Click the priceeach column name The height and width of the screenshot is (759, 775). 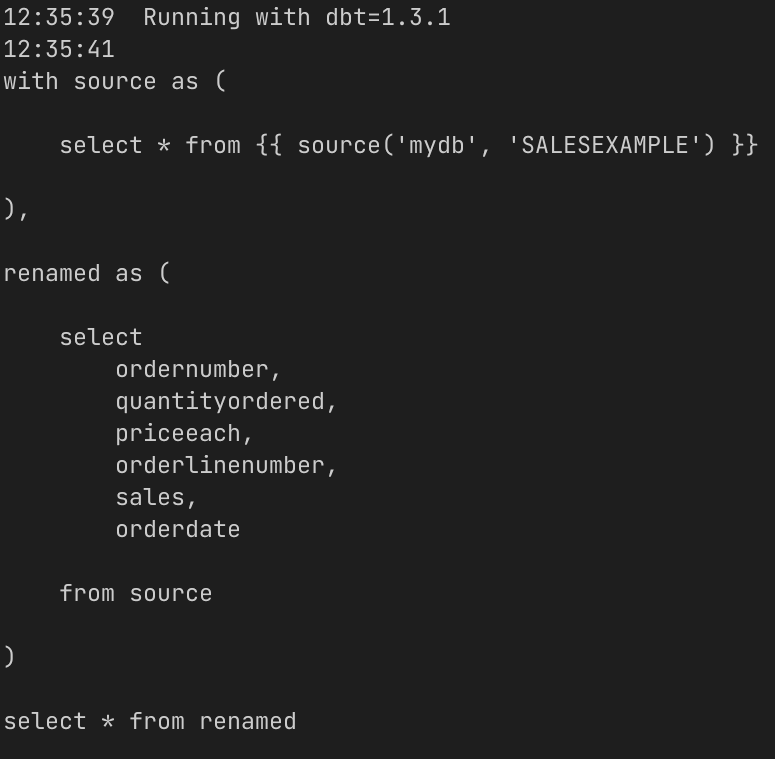pyautogui.click(x=178, y=434)
